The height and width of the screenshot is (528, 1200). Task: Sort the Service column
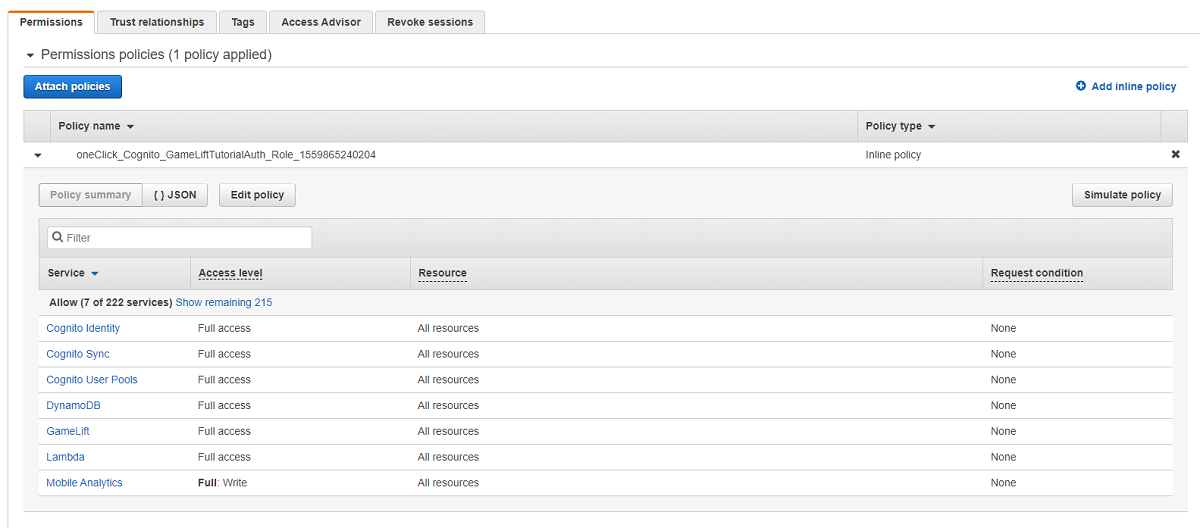point(94,274)
